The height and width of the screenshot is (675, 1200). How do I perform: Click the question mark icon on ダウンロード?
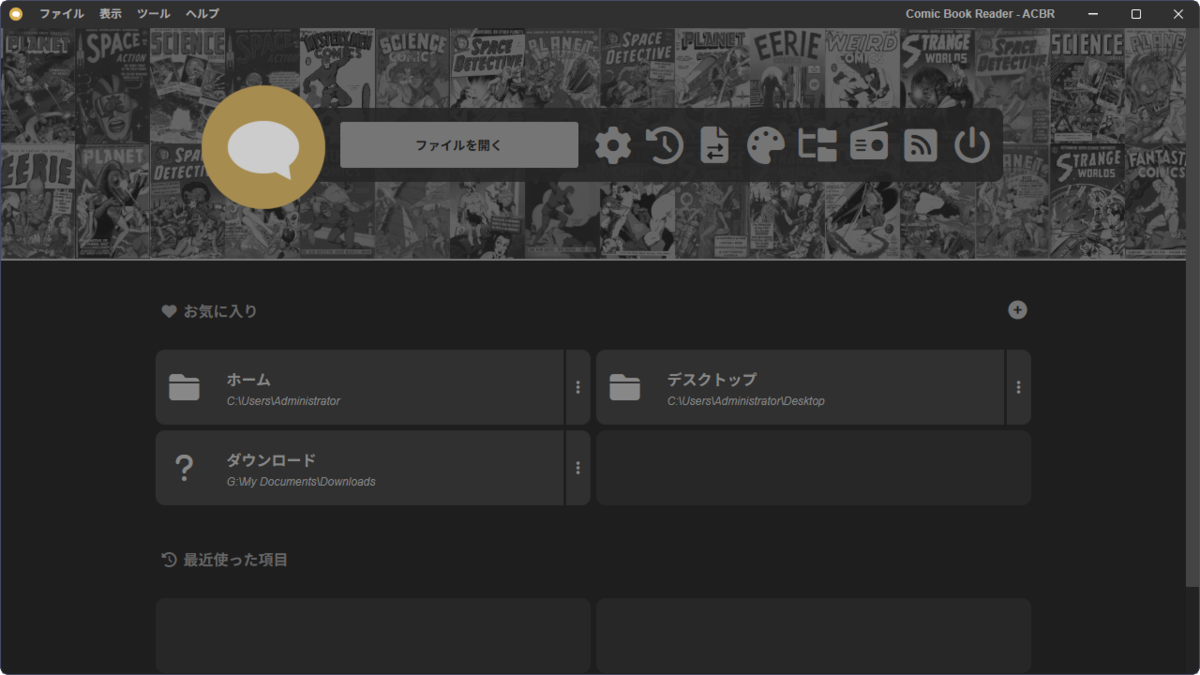coord(184,468)
